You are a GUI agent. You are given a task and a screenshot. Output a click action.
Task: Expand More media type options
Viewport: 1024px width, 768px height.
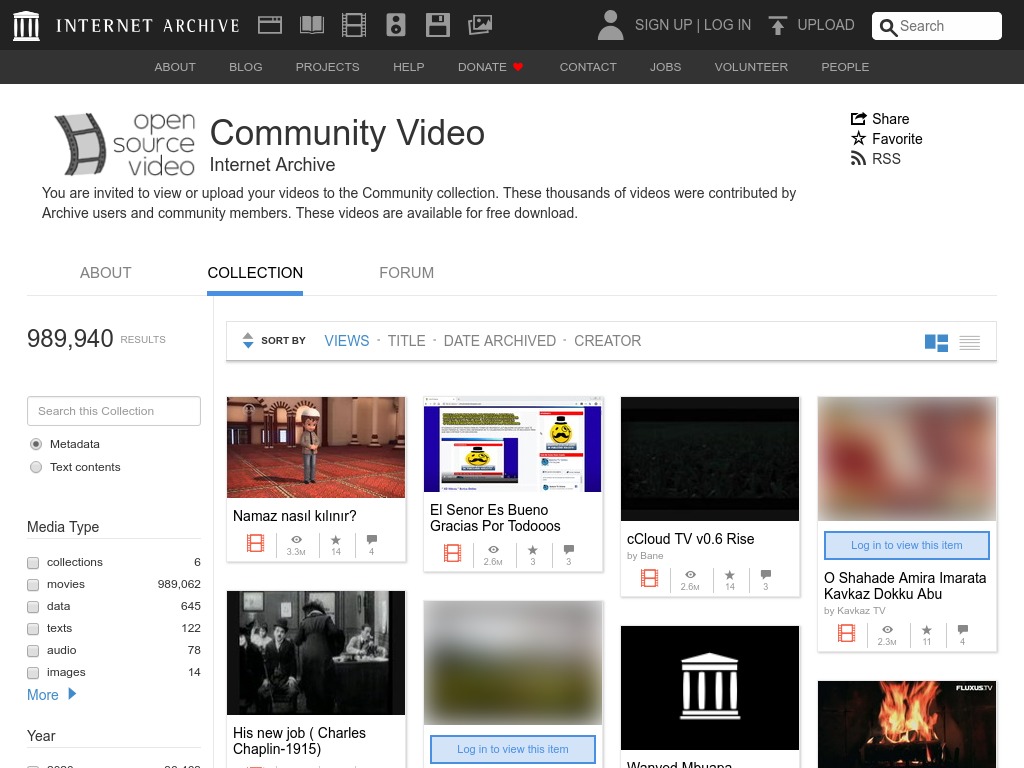click(52, 695)
